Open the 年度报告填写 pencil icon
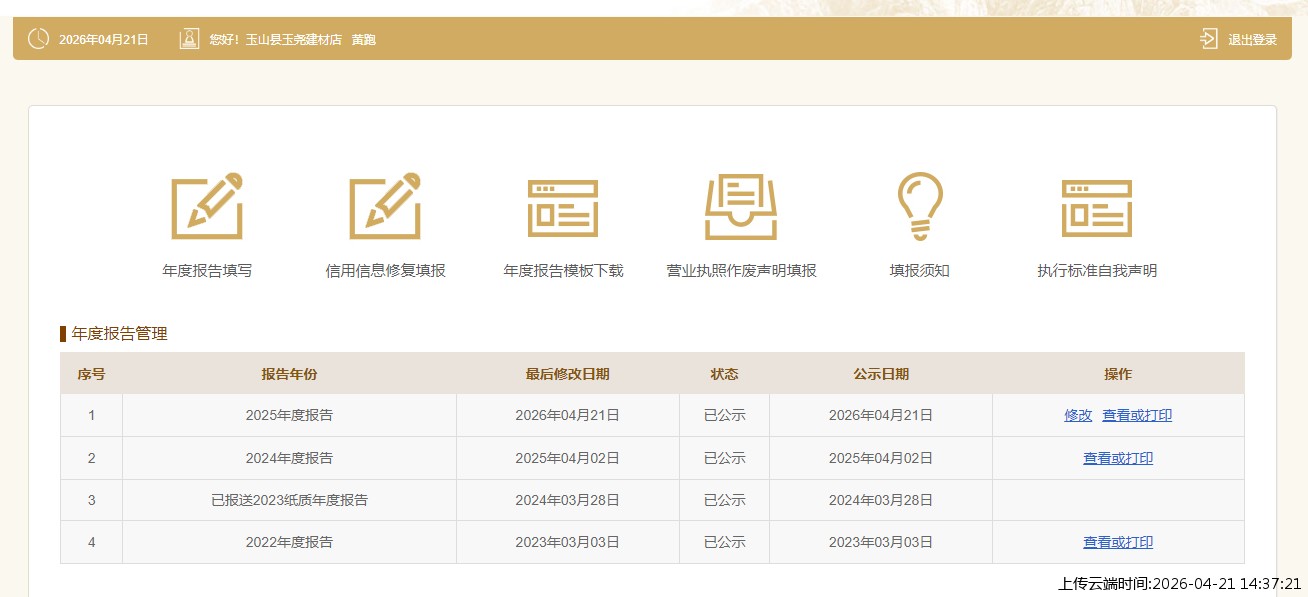The height and width of the screenshot is (597, 1308). [x=207, y=206]
